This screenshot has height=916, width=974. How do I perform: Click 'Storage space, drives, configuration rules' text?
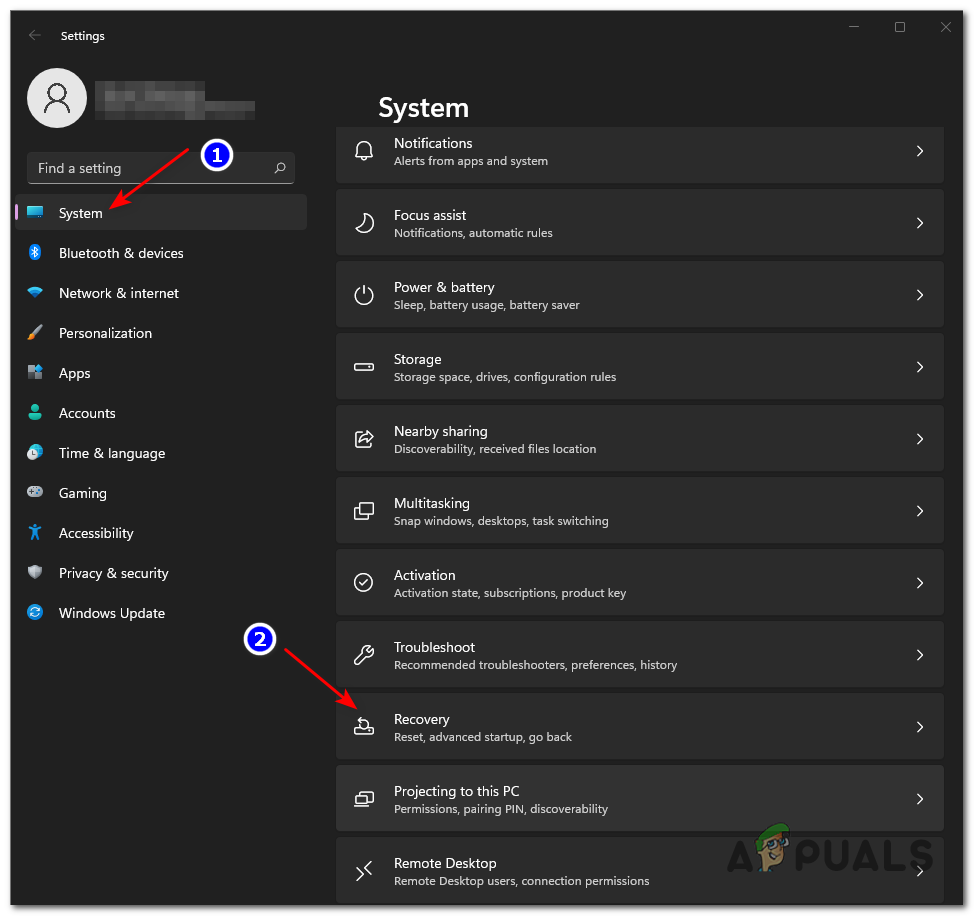click(504, 377)
